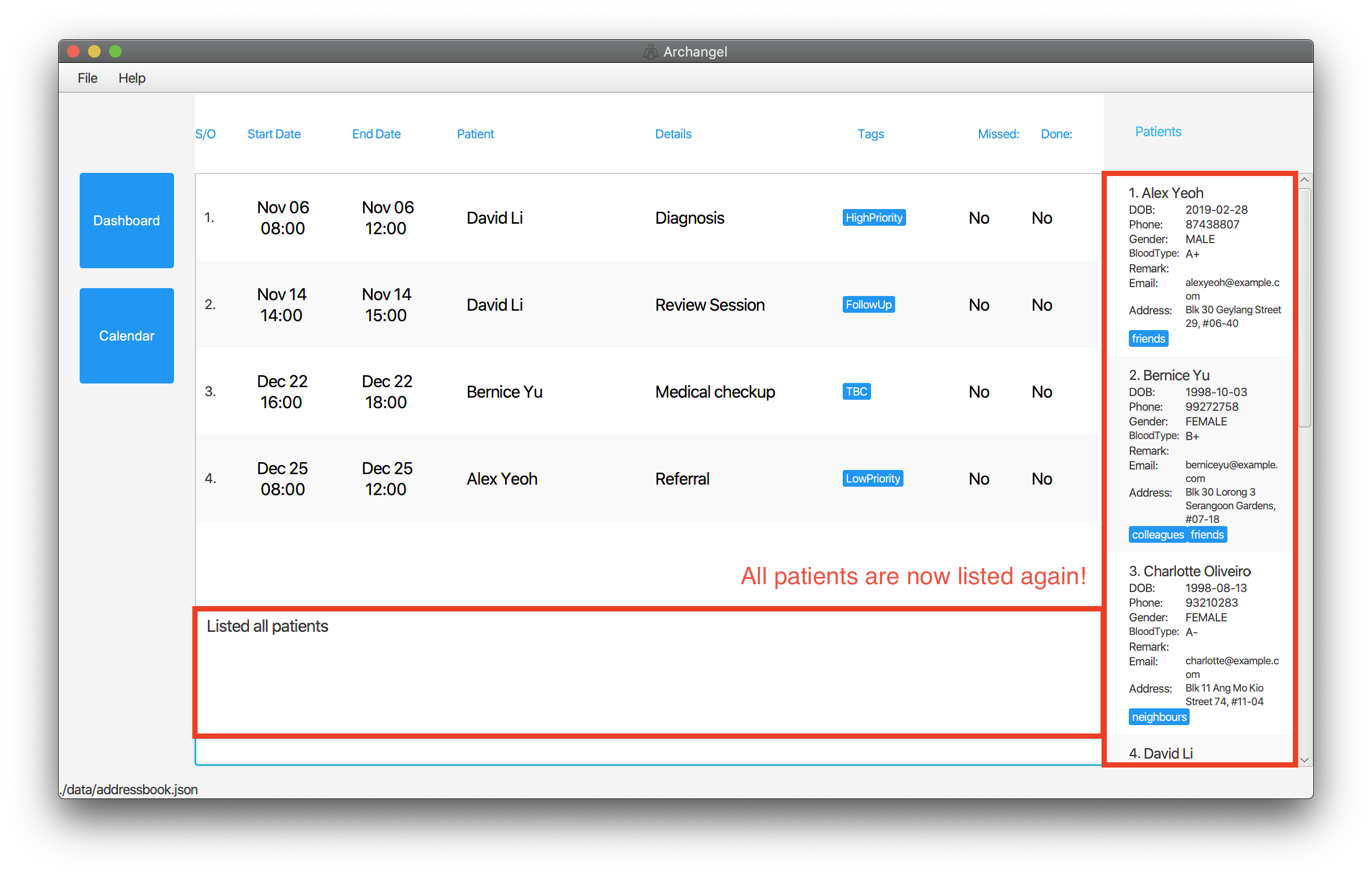Click the 'Review Session' details cell

pyautogui.click(x=710, y=305)
